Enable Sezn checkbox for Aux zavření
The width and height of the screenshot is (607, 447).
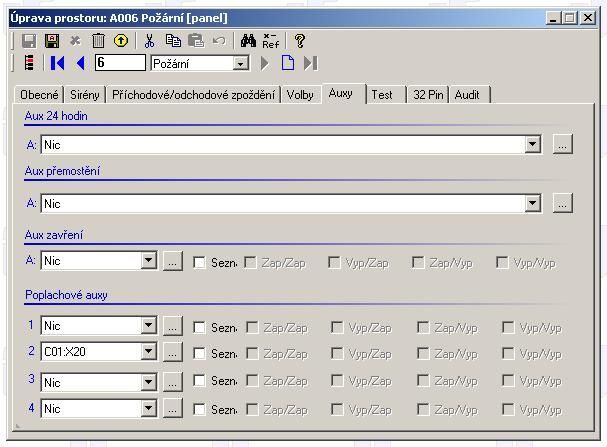(199, 262)
